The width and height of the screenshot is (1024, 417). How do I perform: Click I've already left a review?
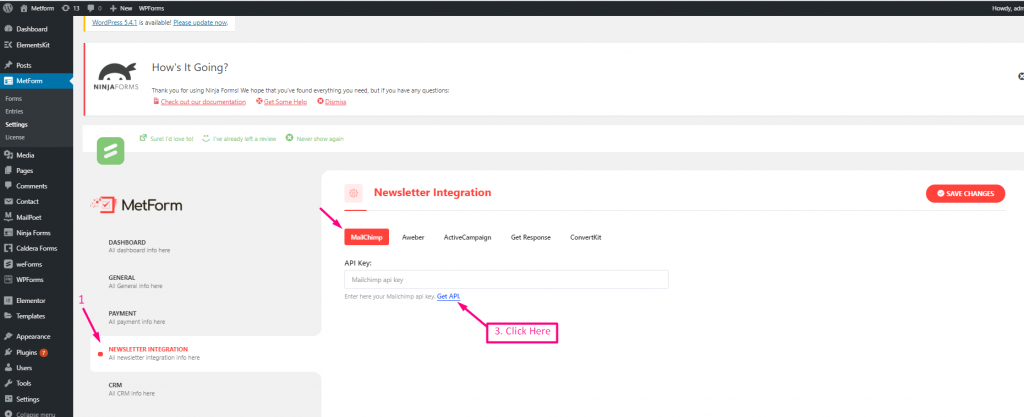(244, 138)
